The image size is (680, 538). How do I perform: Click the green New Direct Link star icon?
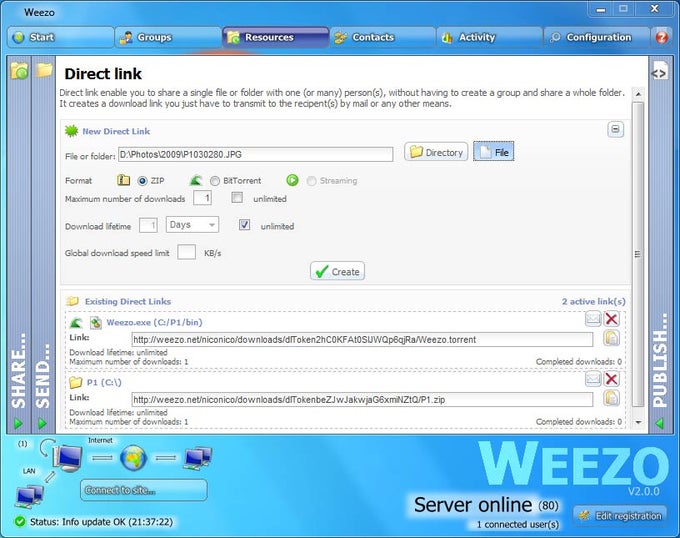coord(71,131)
